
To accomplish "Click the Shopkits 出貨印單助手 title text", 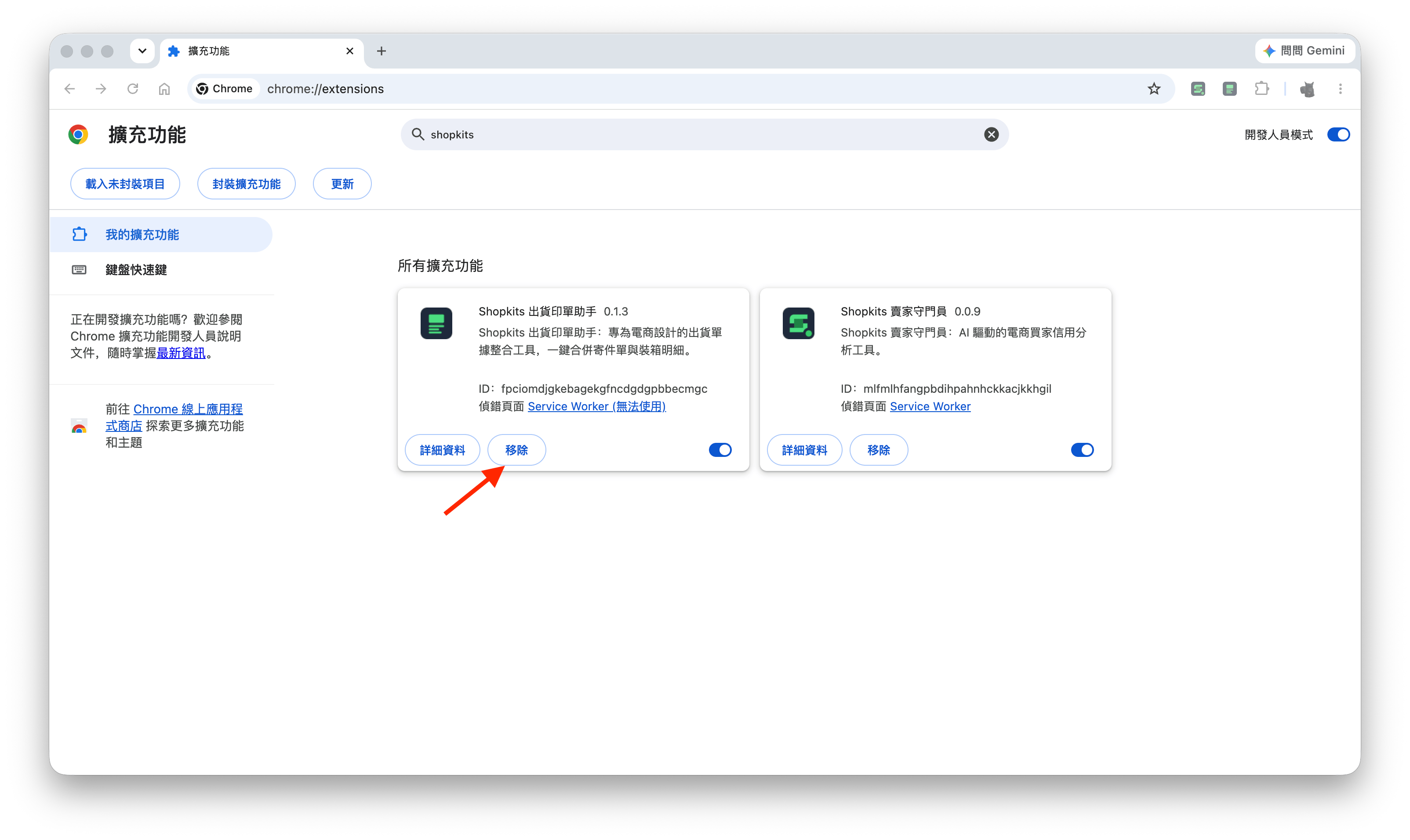I will tap(538, 311).
